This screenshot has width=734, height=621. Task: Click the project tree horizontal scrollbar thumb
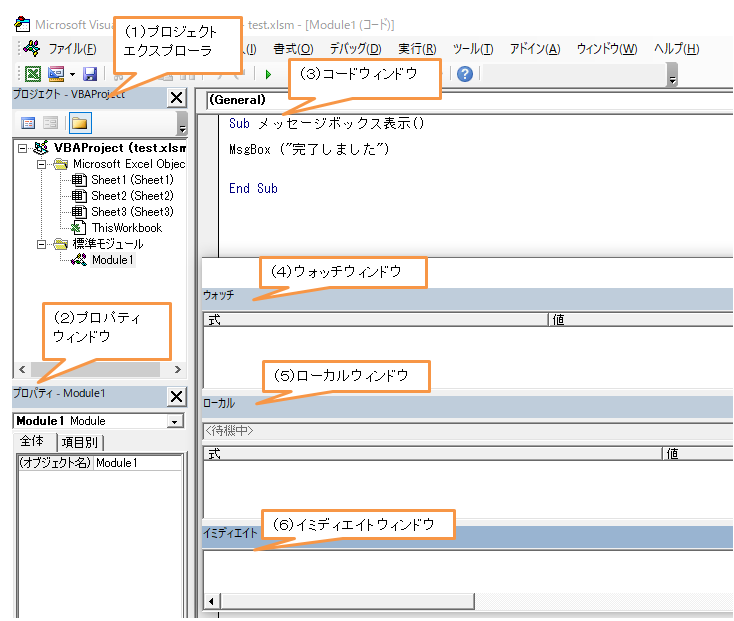pos(95,369)
